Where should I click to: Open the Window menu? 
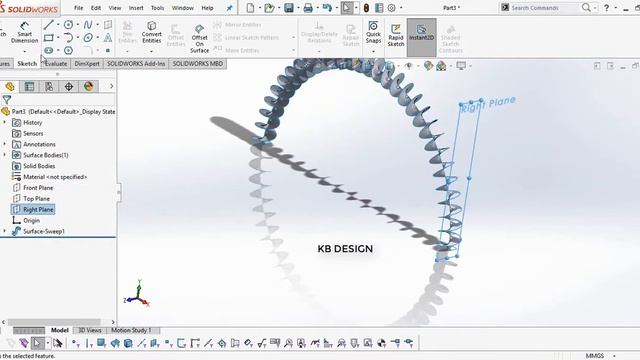tap(182, 8)
